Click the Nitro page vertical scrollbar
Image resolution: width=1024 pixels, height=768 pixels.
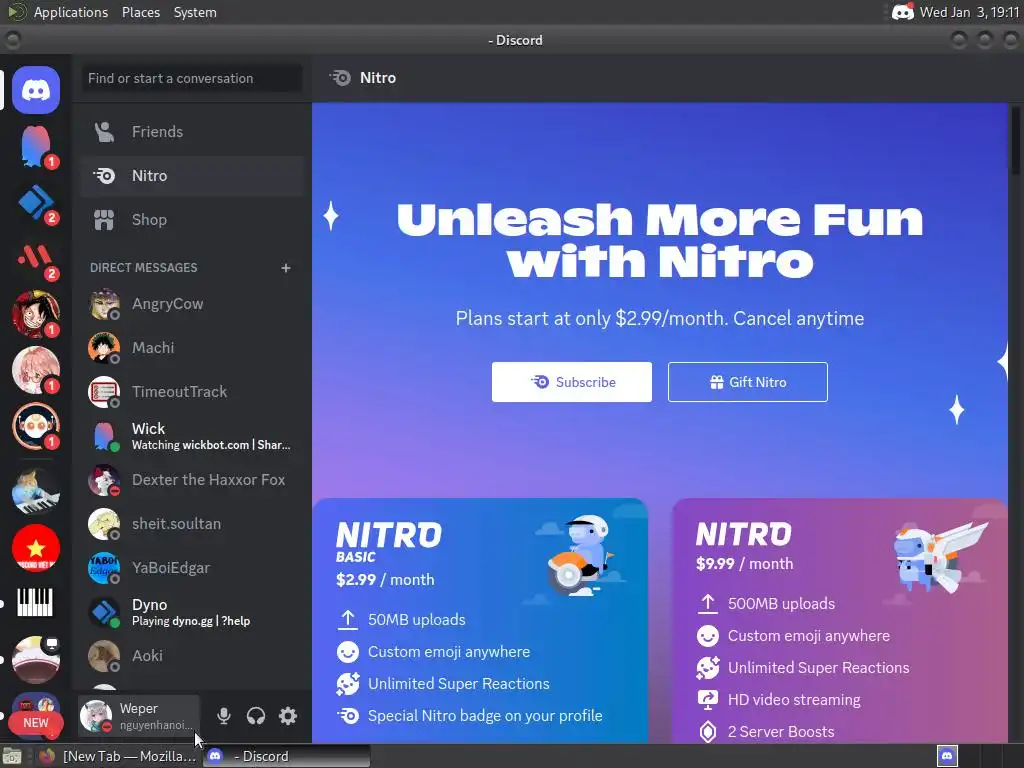click(1015, 140)
